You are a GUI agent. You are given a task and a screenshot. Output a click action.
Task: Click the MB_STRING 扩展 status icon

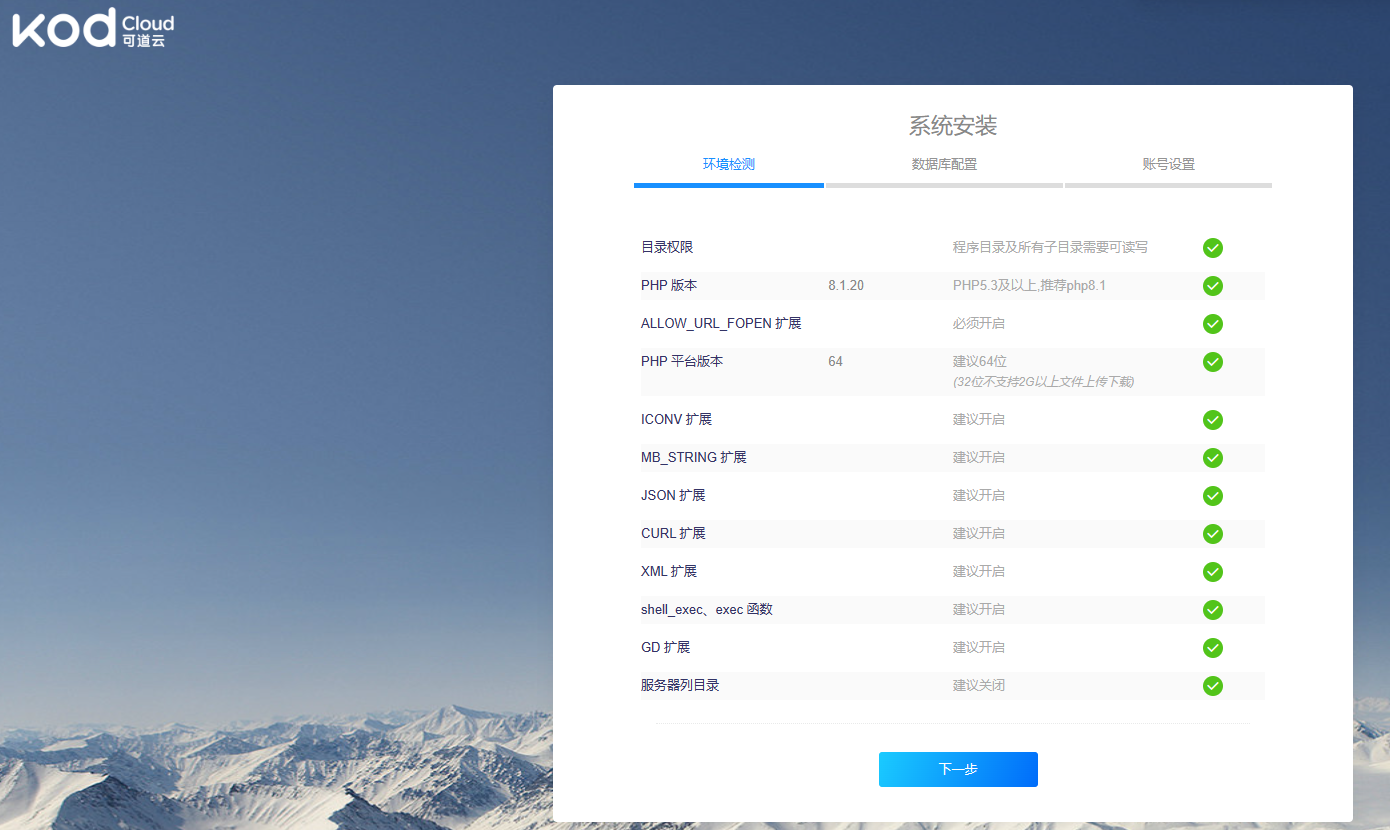click(x=1213, y=458)
